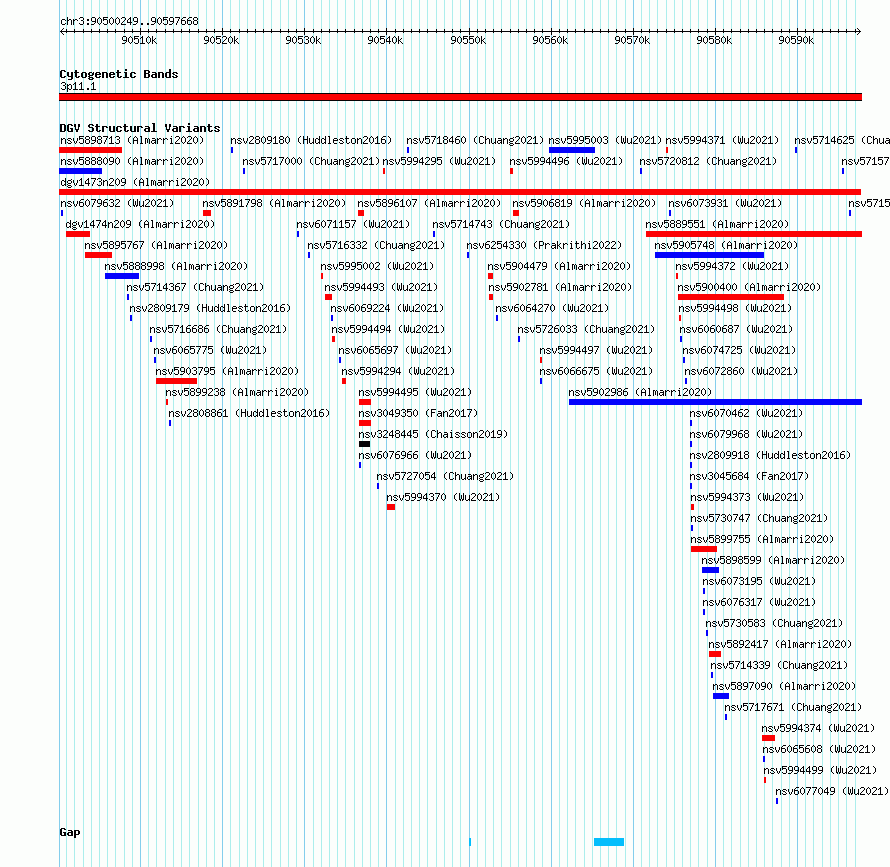Image resolution: width=890 pixels, height=867 pixels.
Task: Open the dgv1473n209 (Almarri2020) variant
Action: (x=460, y=192)
